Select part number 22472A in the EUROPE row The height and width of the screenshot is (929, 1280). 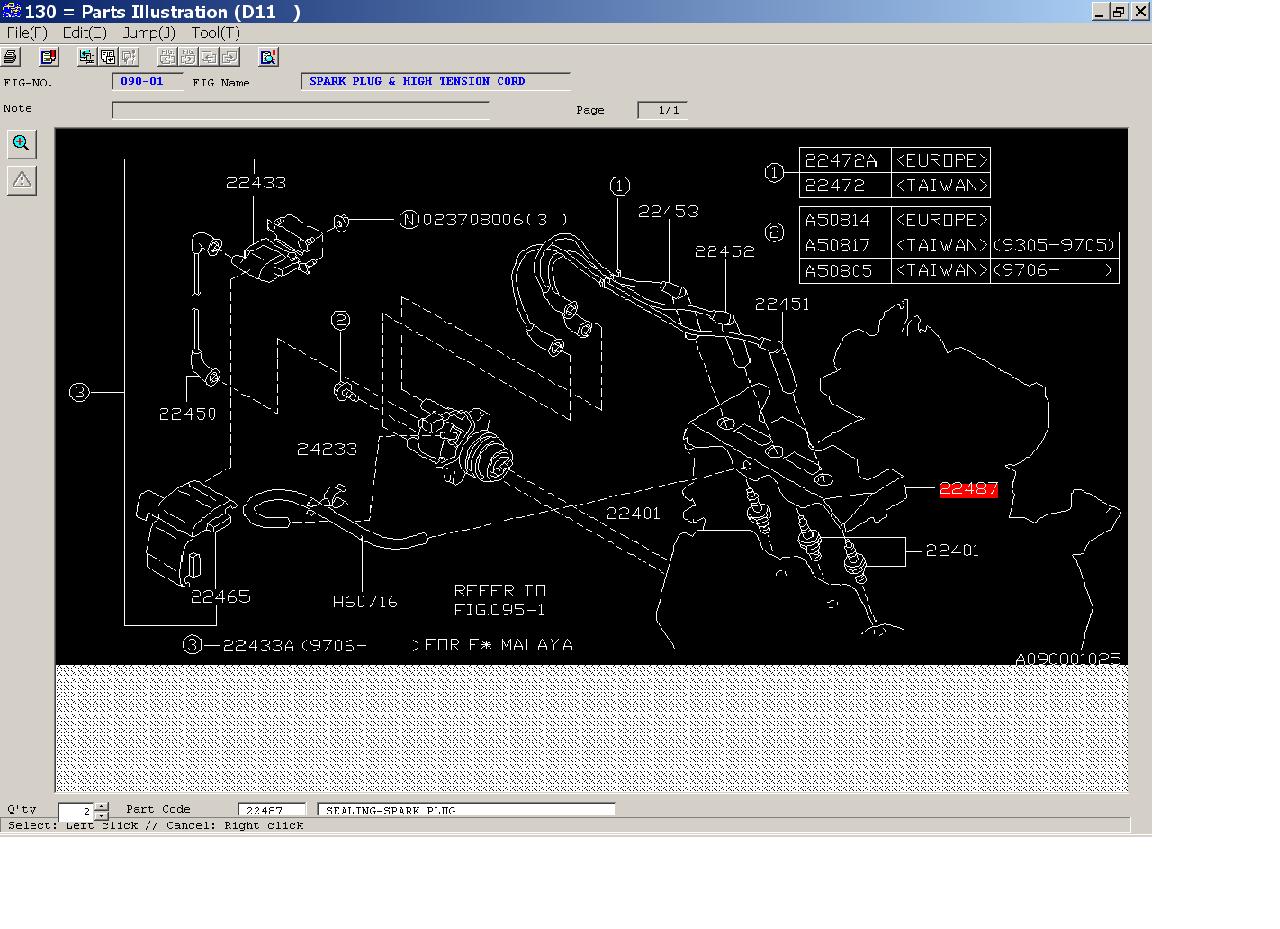tap(841, 161)
